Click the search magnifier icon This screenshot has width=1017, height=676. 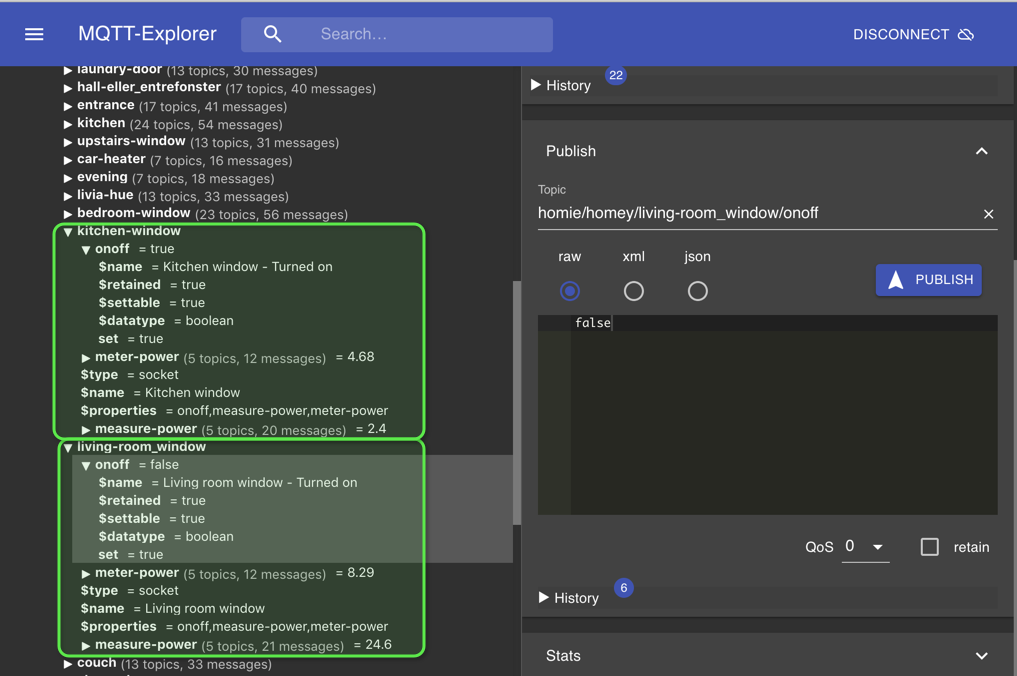coord(272,34)
